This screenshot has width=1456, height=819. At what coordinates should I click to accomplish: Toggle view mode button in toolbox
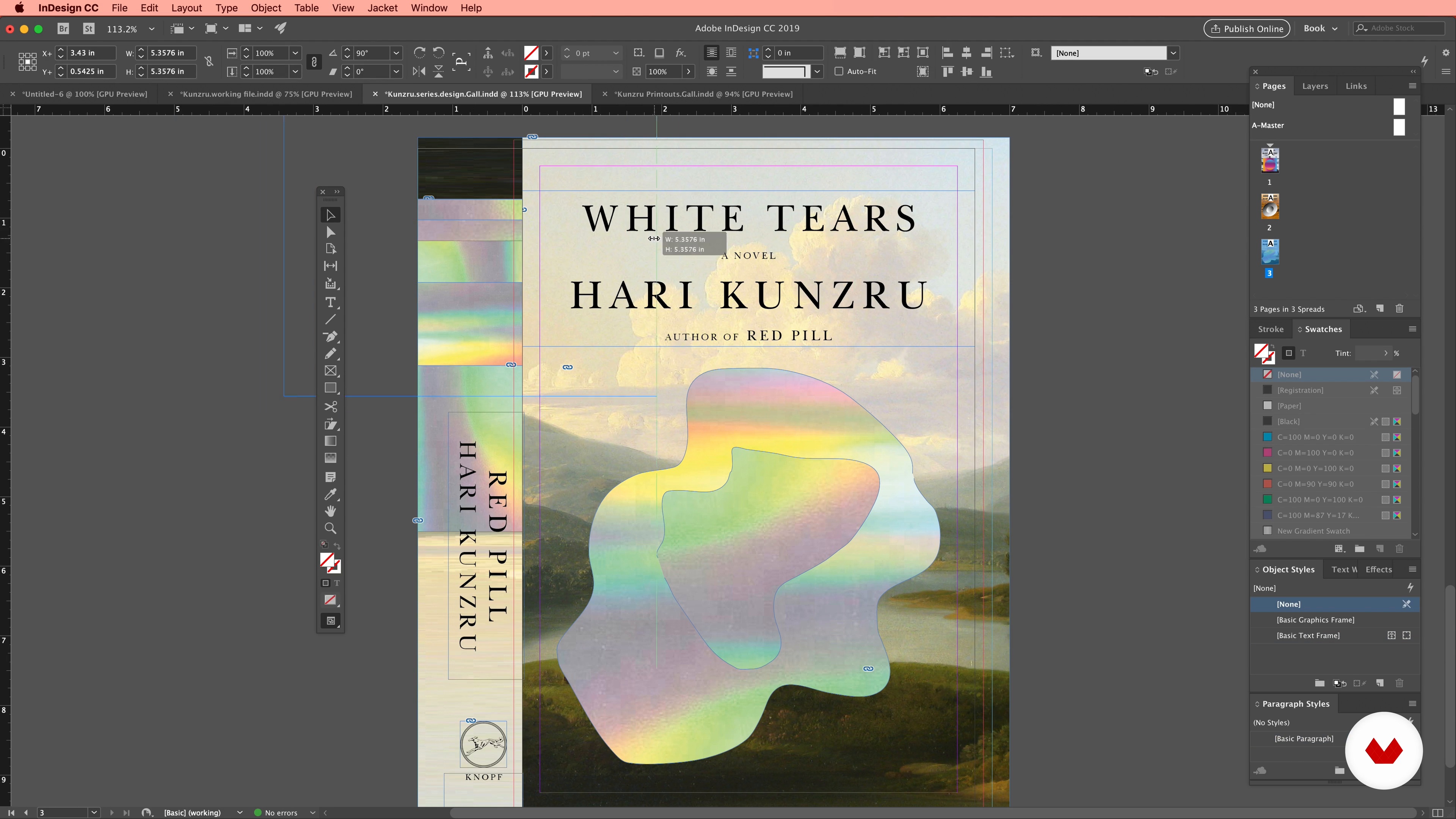[x=331, y=621]
